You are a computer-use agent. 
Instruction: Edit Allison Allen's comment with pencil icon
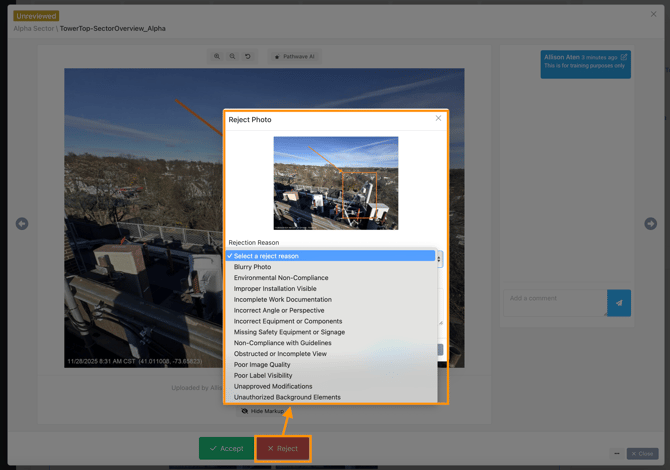[624, 57]
